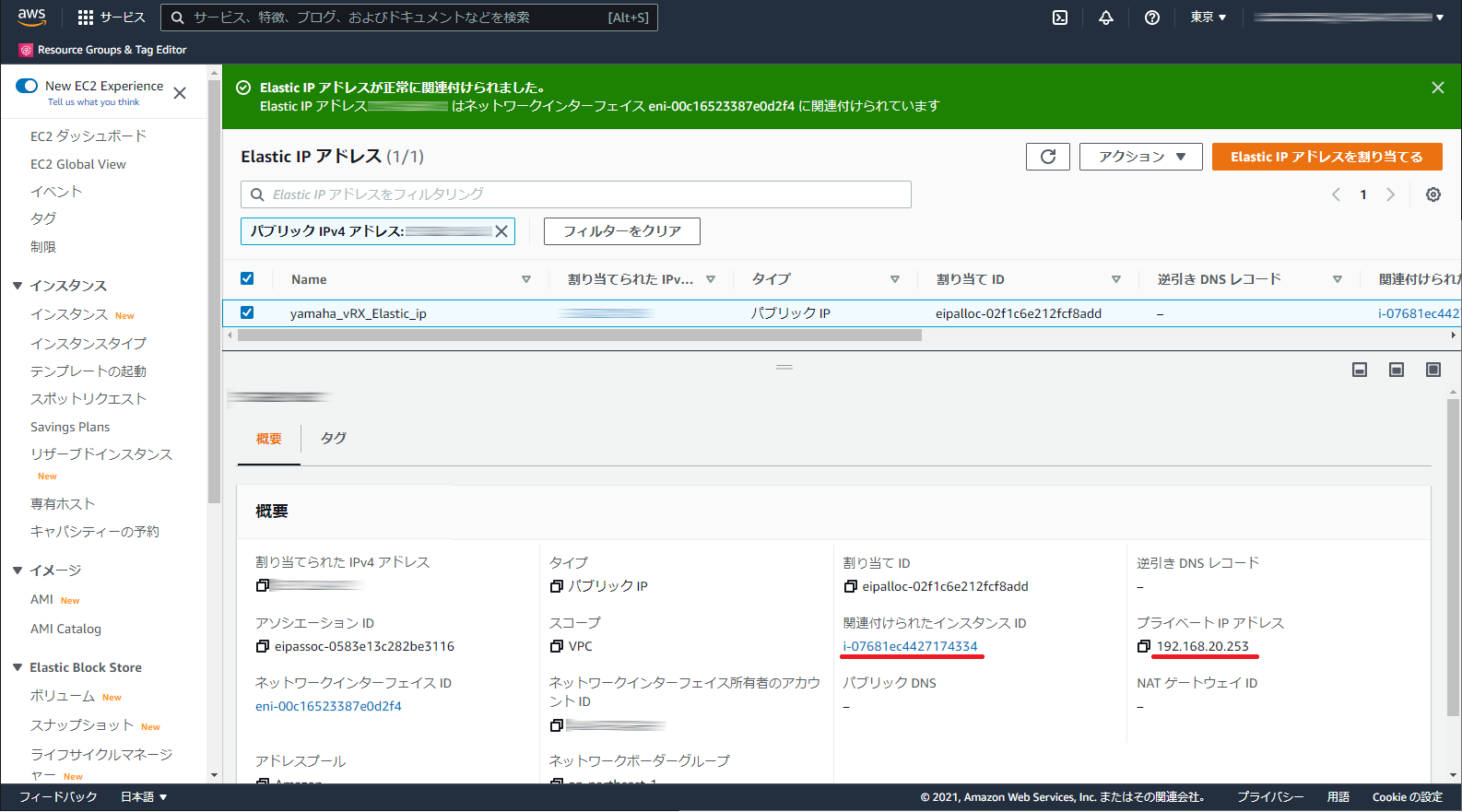Open EC2 ダッシュボード in sidebar
1462x812 pixels.
(88, 136)
